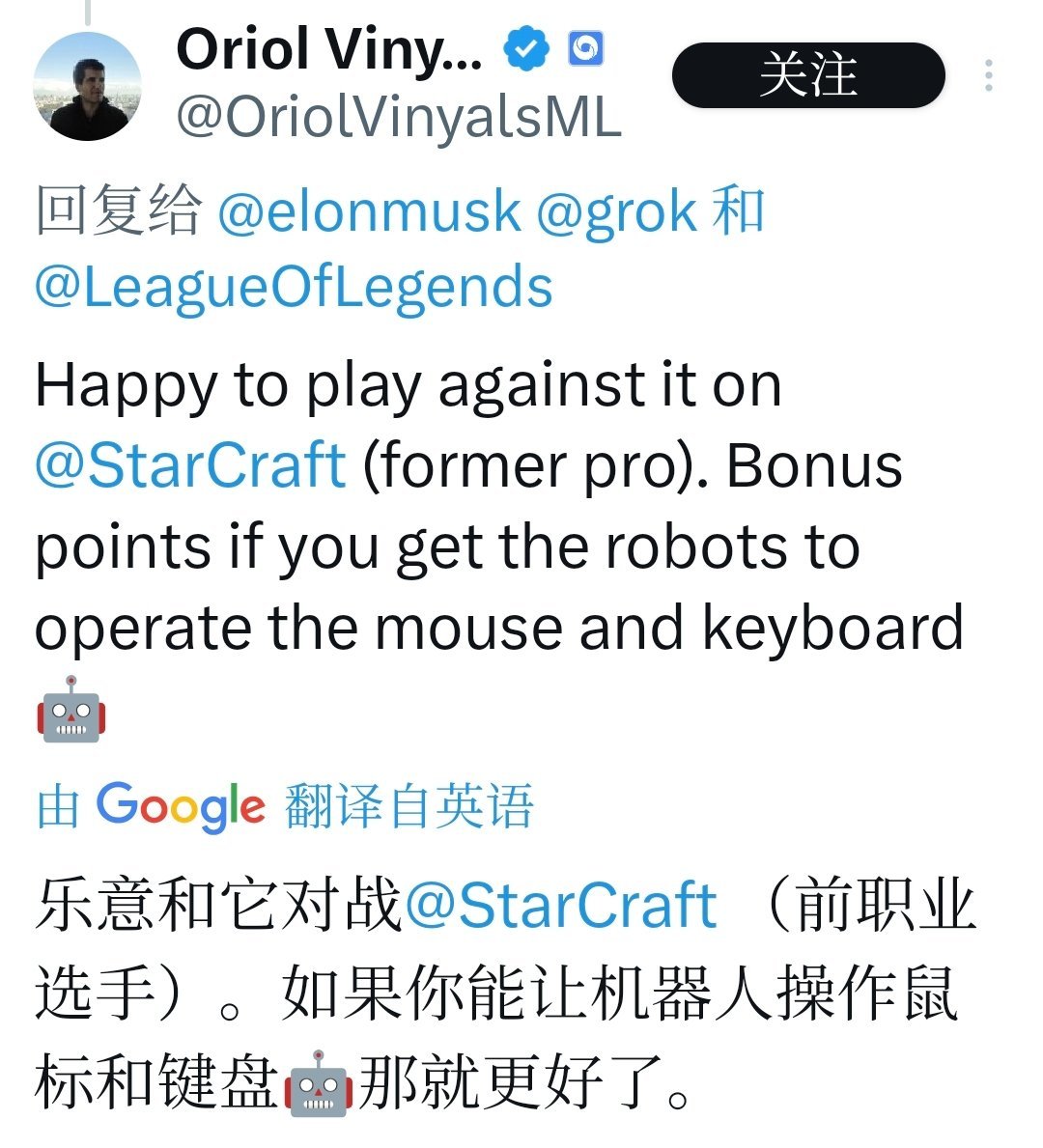Screen dimensions: 1043x1148
Task: Open the three-dot more options menu
Action: click(x=989, y=75)
